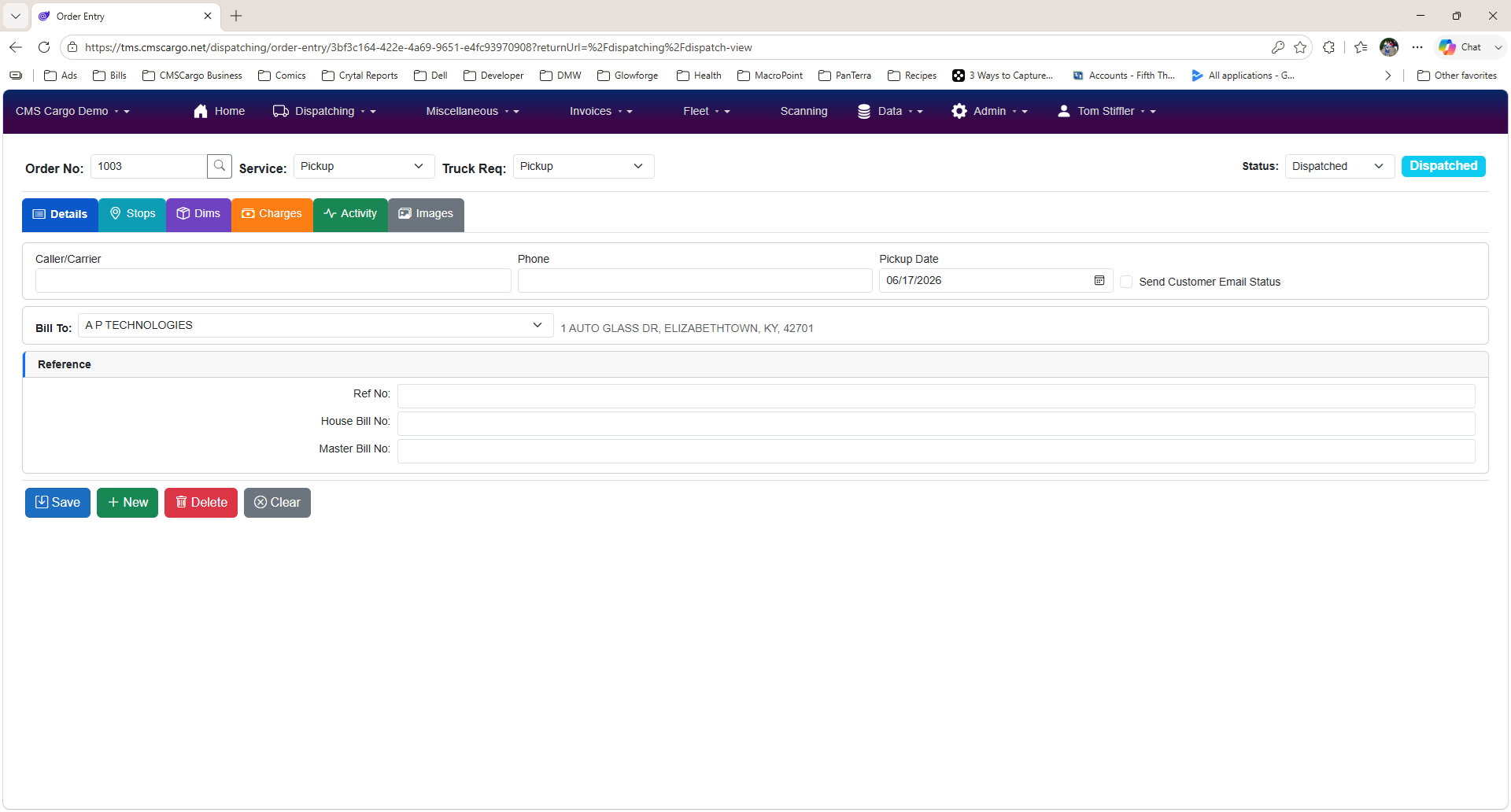
Task: Expand the Miscellaneous menu
Action: click(x=472, y=111)
